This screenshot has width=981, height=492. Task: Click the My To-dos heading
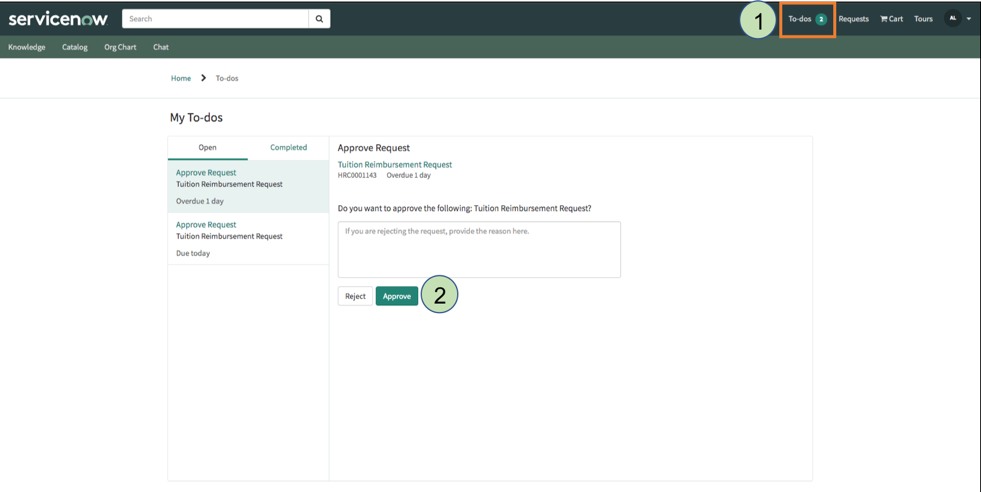pos(196,118)
